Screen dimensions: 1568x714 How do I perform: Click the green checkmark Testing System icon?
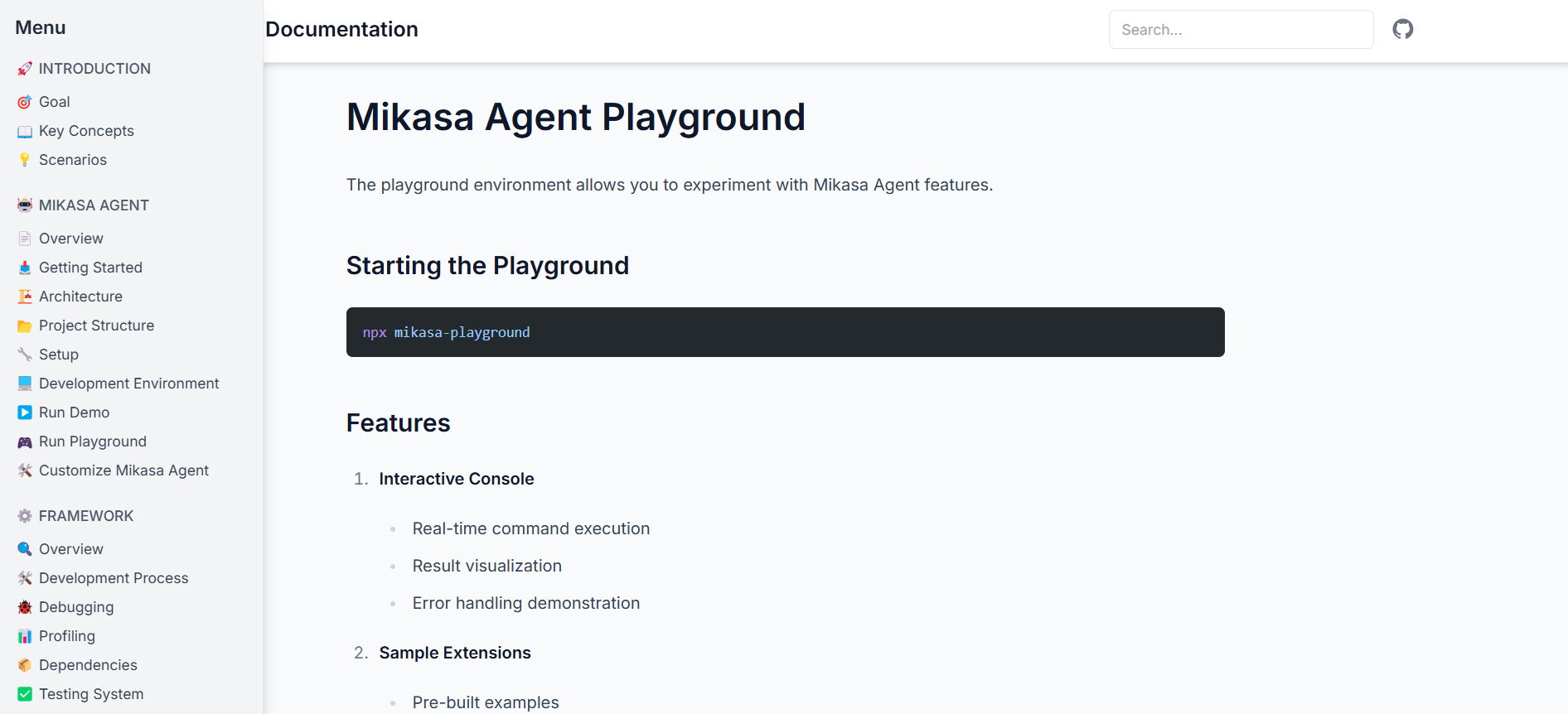(25, 694)
